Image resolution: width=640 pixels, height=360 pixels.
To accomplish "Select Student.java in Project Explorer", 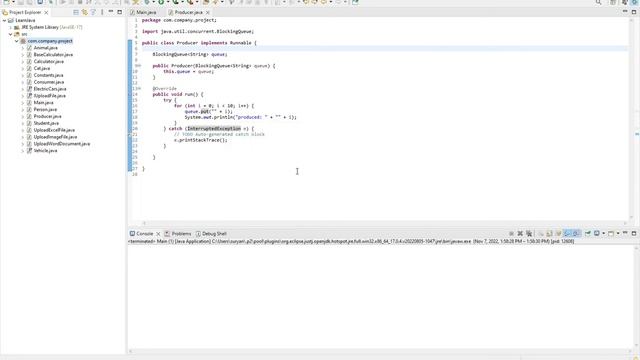I will [46, 123].
